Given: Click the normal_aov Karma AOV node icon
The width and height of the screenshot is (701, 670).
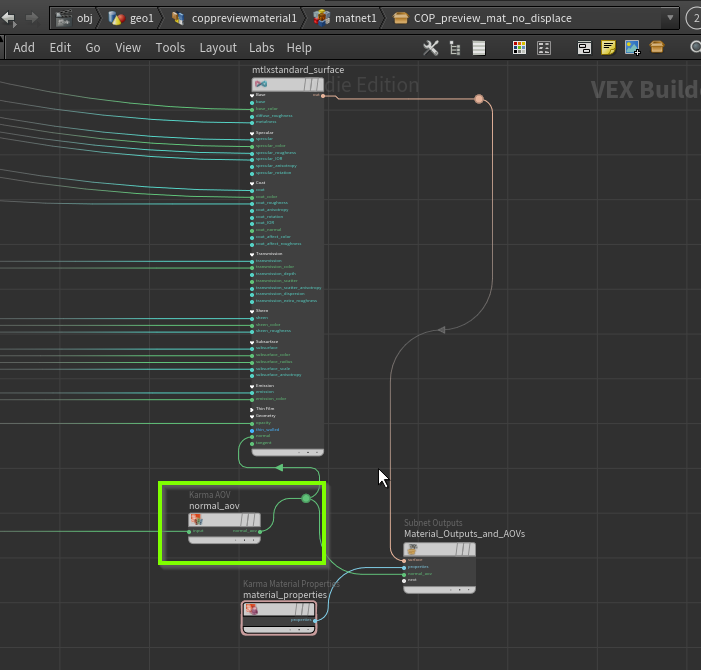Looking at the screenshot, I should pos(197,519).
